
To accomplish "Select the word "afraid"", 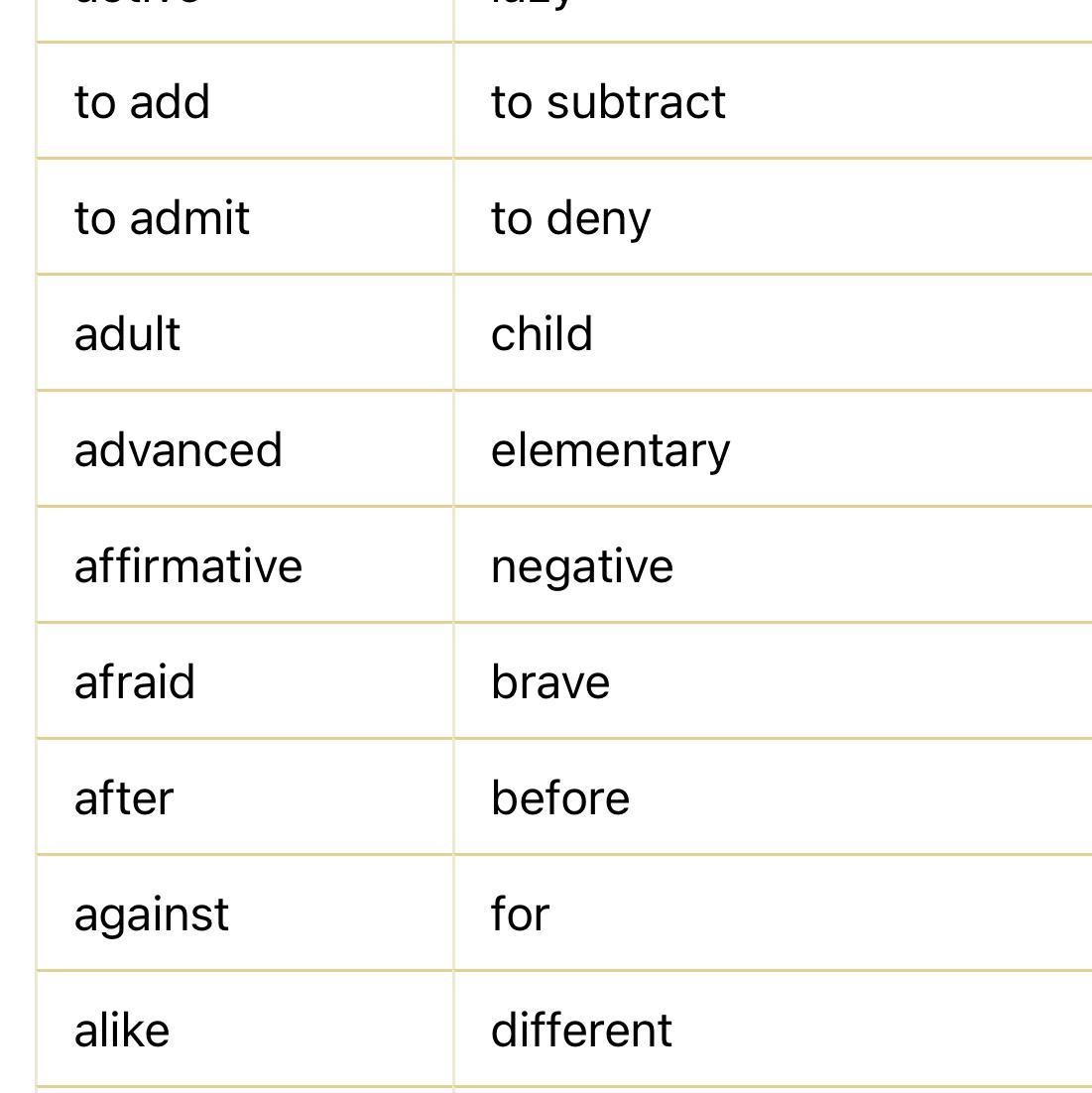I will pos(135,682).
